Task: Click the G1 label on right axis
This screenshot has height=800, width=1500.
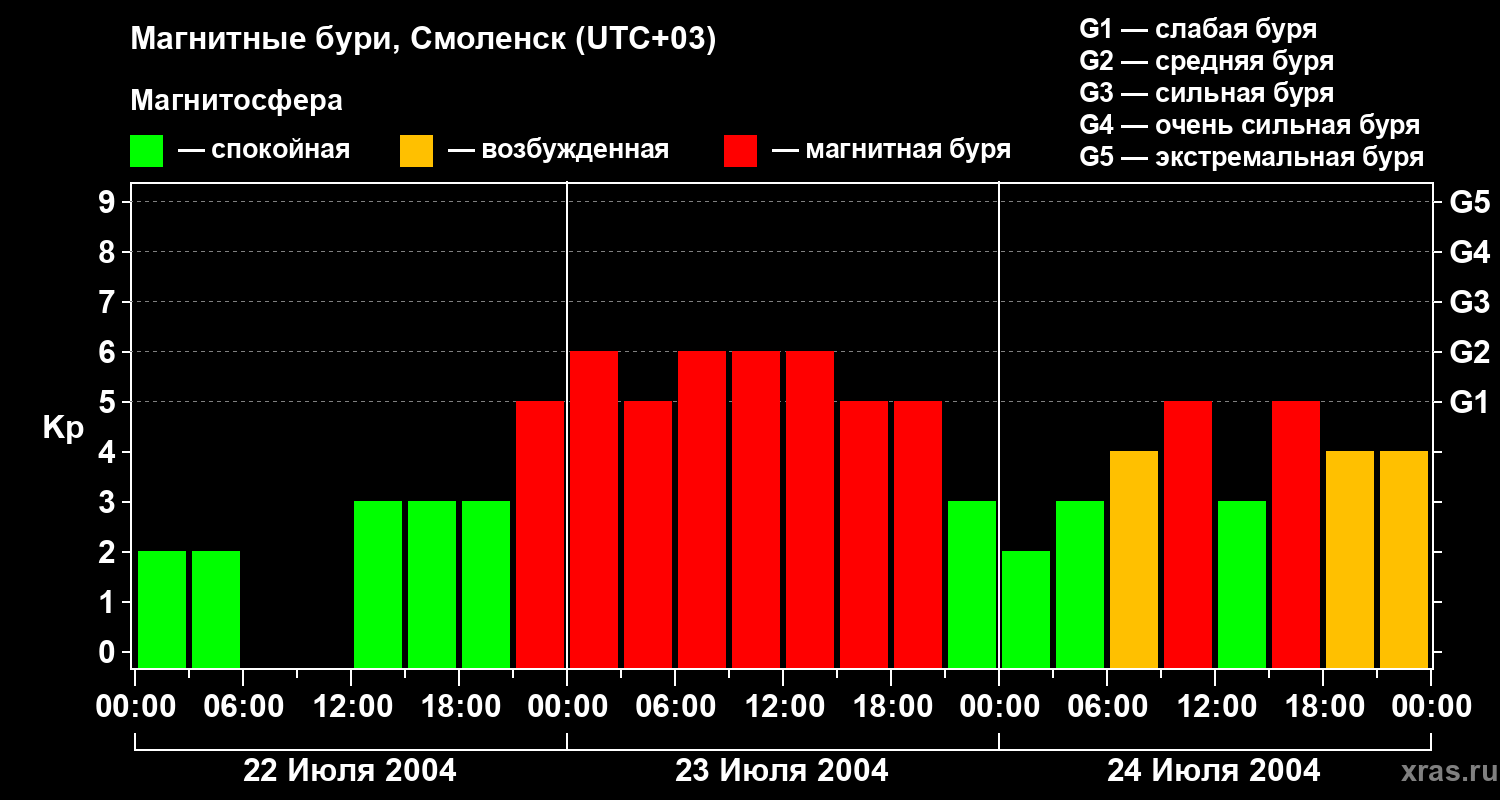Action: [1469, 403]
